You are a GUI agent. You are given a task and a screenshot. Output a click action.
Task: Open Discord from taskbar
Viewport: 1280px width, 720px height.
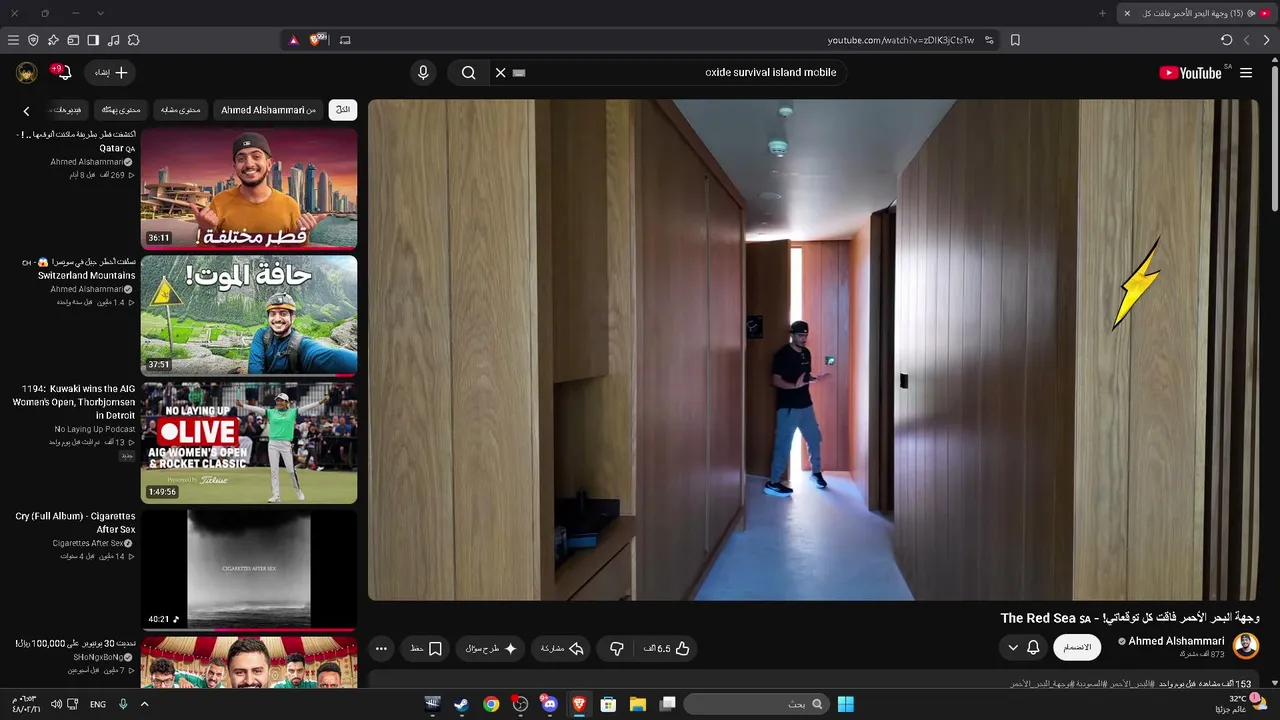549,704
